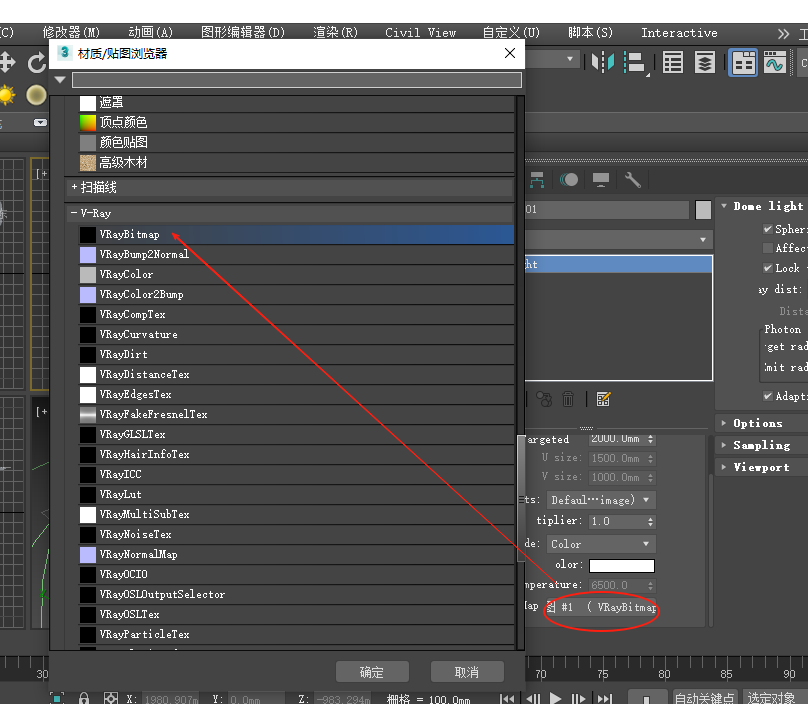
Task: Open the 脚本(S) menu
Action: pos(591,32)
